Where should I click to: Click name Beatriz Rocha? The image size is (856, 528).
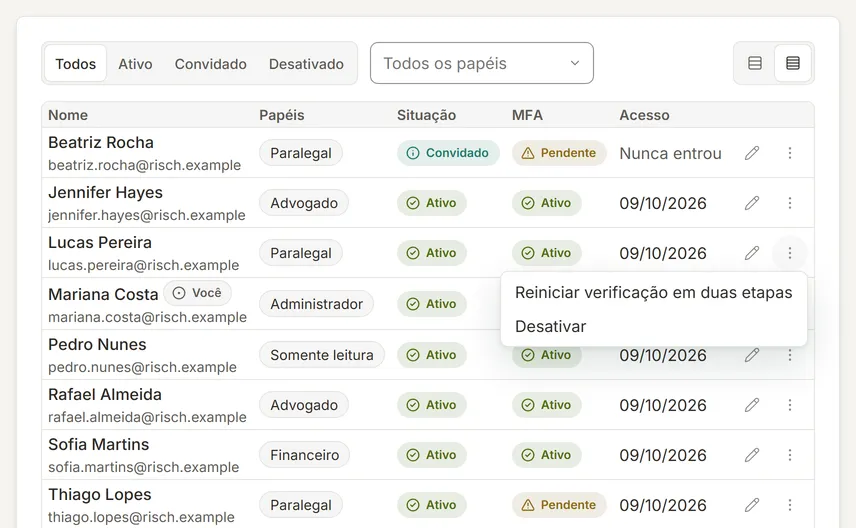101,143
